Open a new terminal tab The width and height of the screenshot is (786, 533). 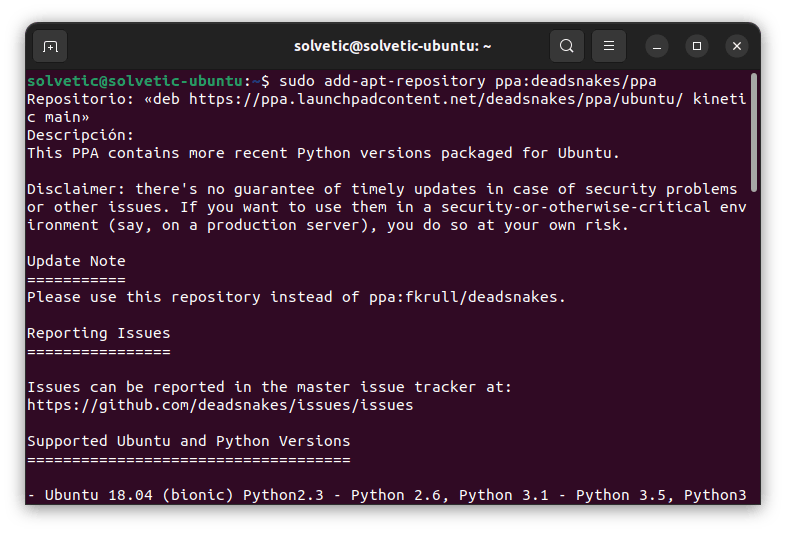click(50, 46)
